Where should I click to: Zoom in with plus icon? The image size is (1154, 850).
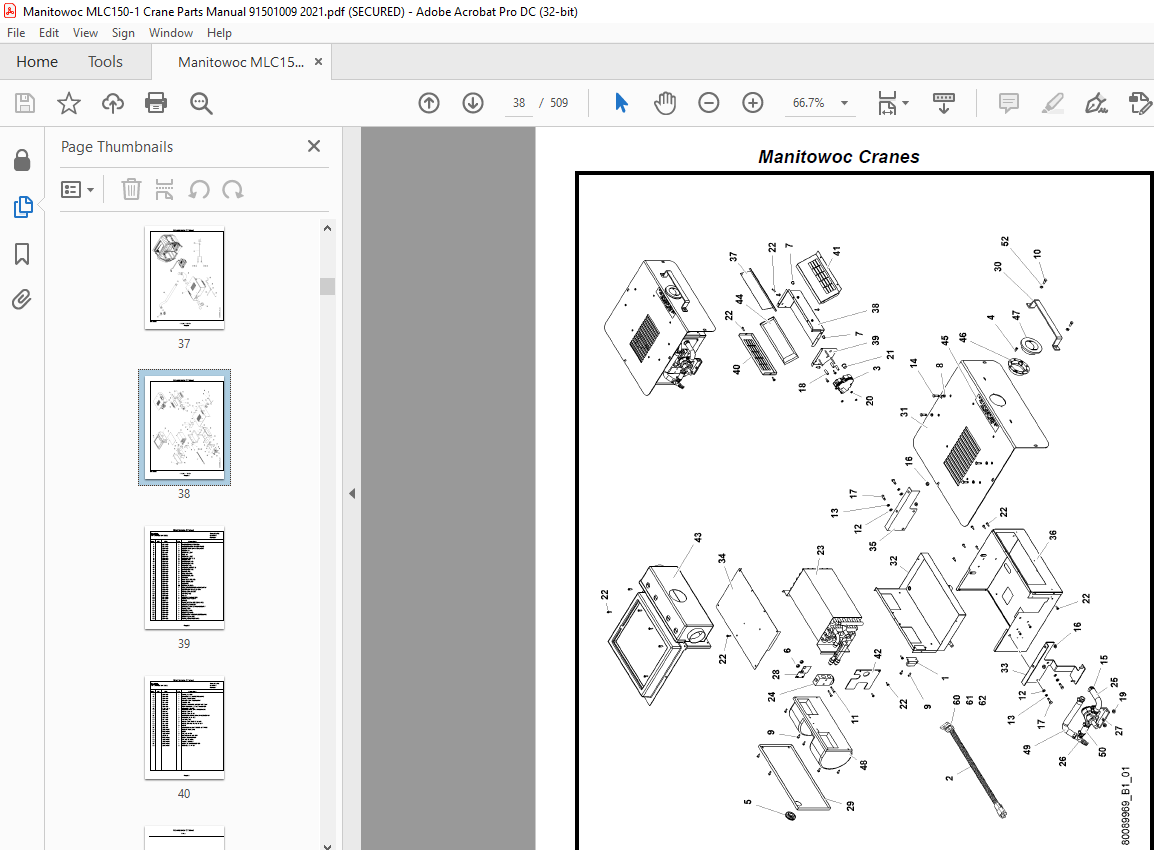click(752, 103)
